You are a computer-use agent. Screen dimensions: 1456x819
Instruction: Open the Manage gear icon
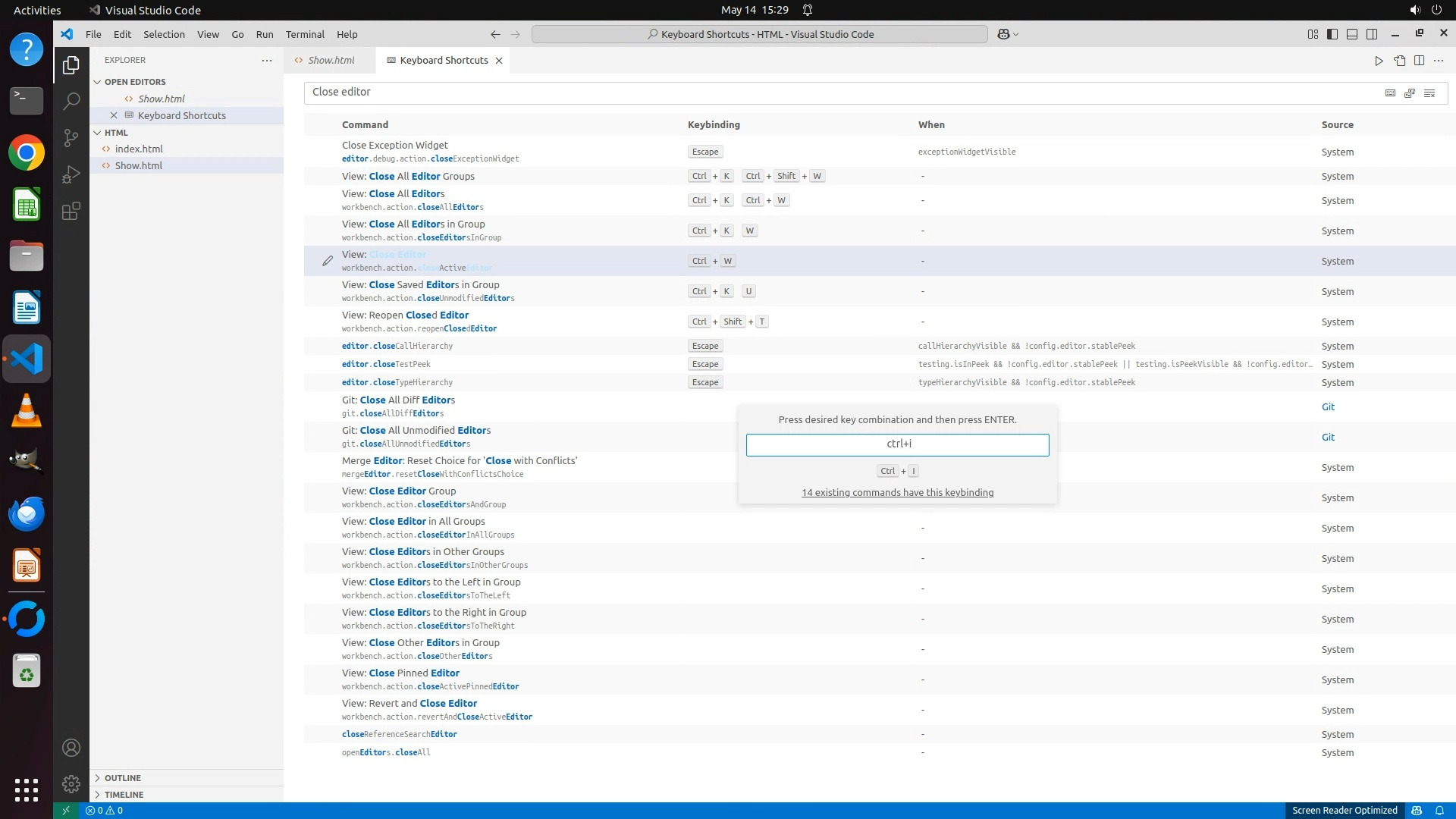[x=71, y=783]
